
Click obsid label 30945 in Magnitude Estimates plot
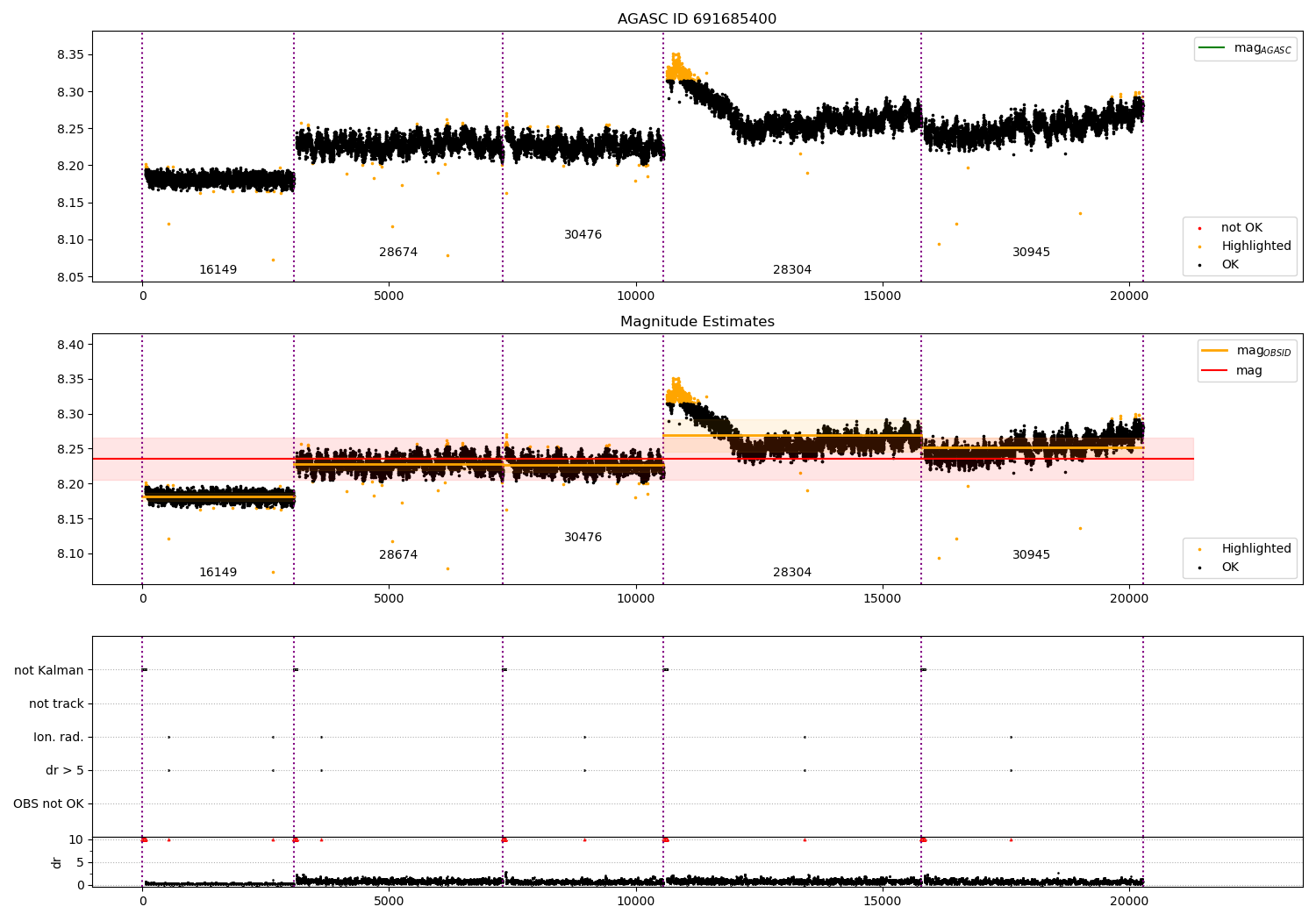pyautogui.click(x=1031, y=555)
